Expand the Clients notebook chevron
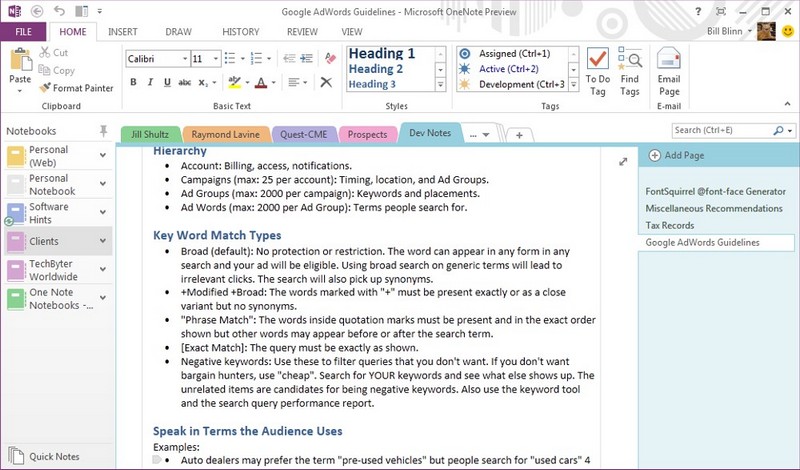800x470 pixels. (x=103, y=241)
